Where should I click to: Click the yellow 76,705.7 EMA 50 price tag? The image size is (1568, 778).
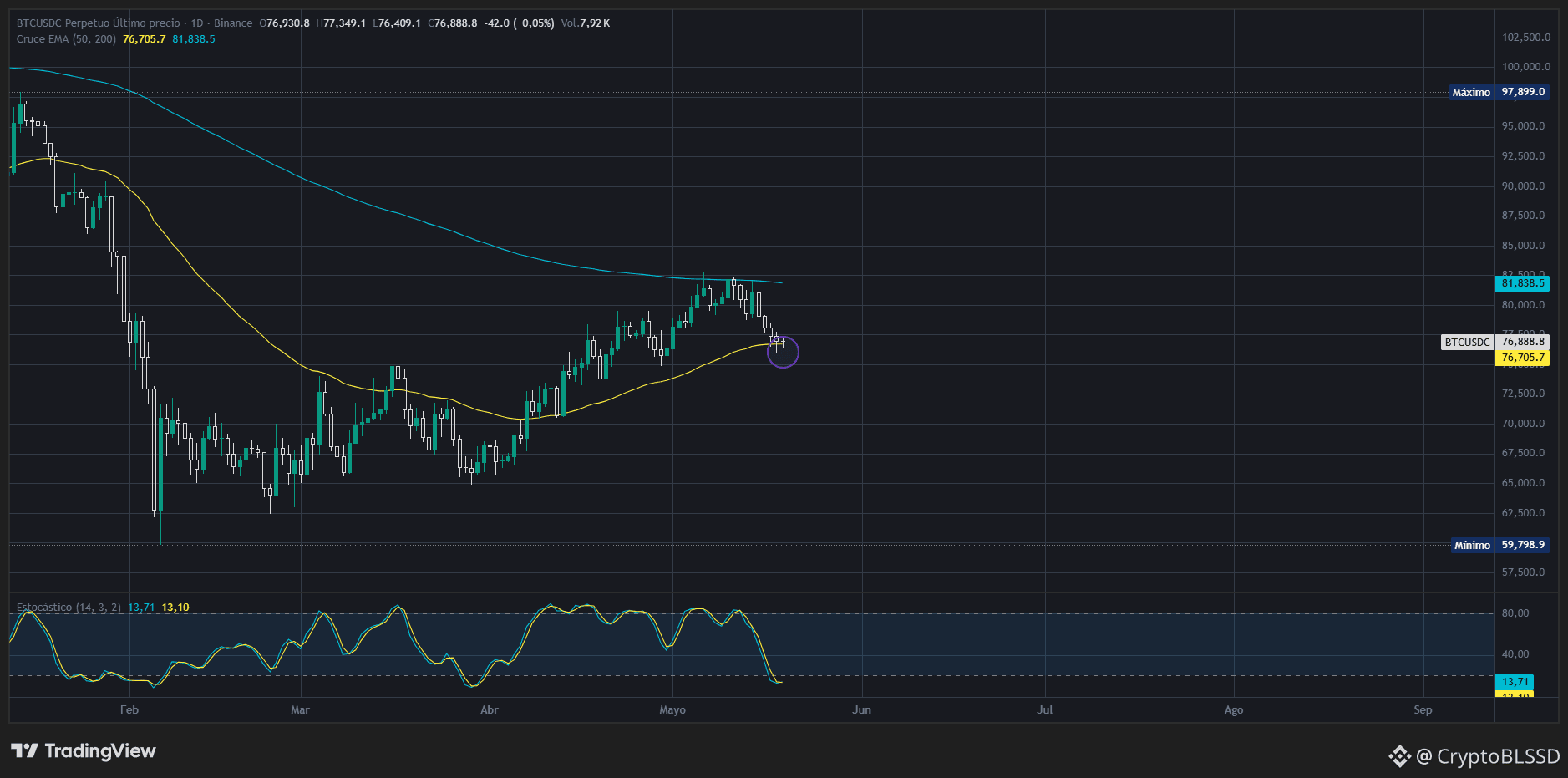tap(1522, 358)
